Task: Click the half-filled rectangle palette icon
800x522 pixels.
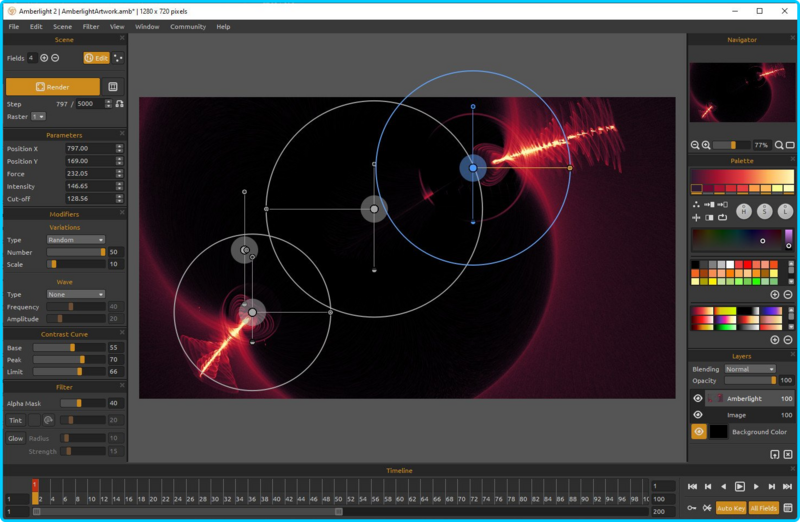Action: 709,218
